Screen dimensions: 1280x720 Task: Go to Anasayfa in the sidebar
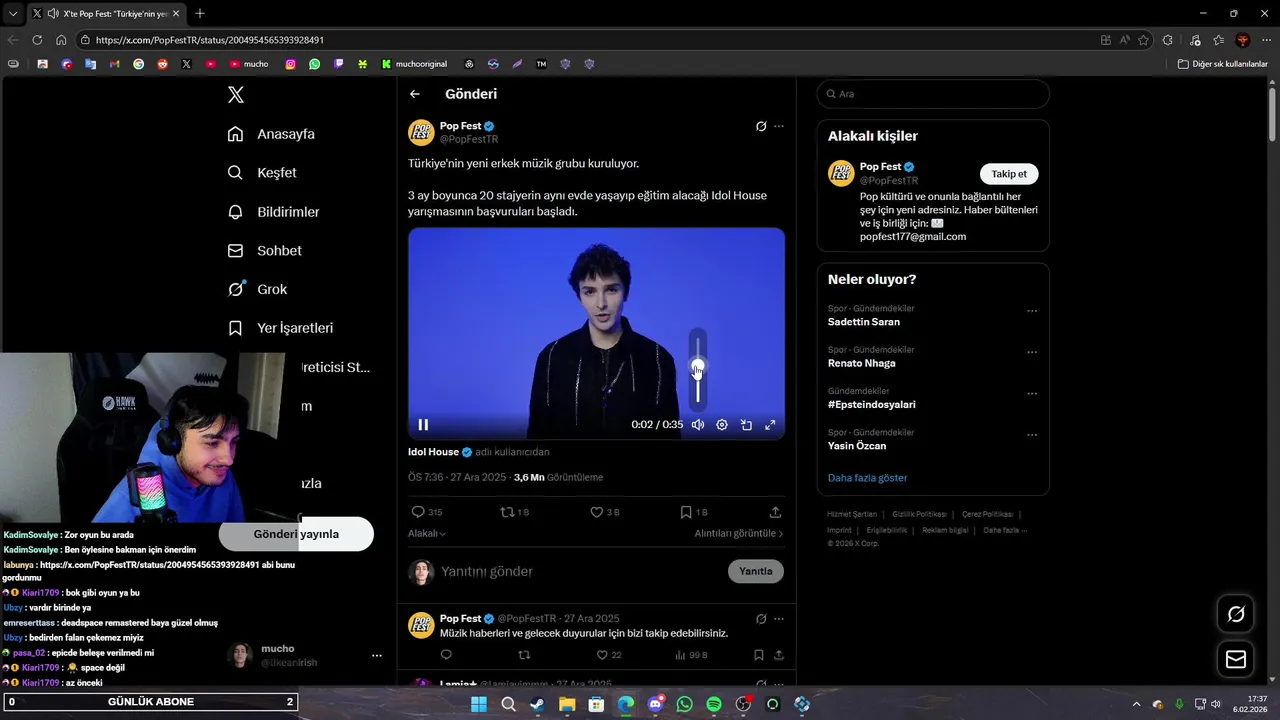click(x=271, y=134)
